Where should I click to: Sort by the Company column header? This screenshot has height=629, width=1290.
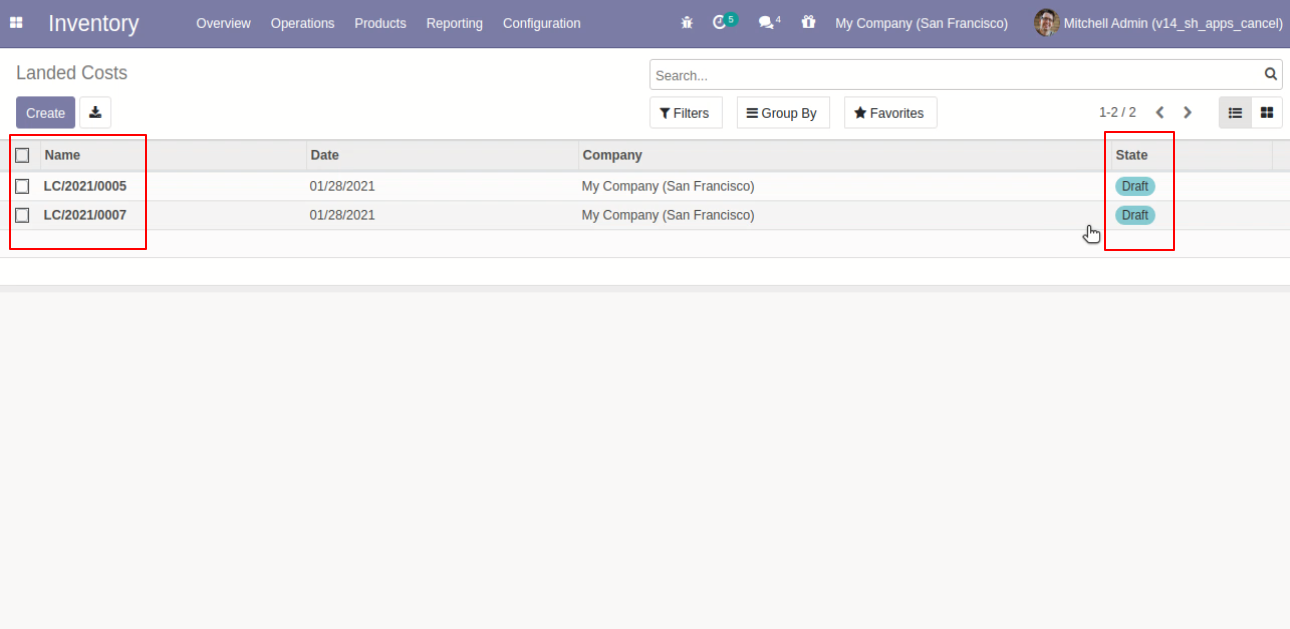tap(612, 155)
